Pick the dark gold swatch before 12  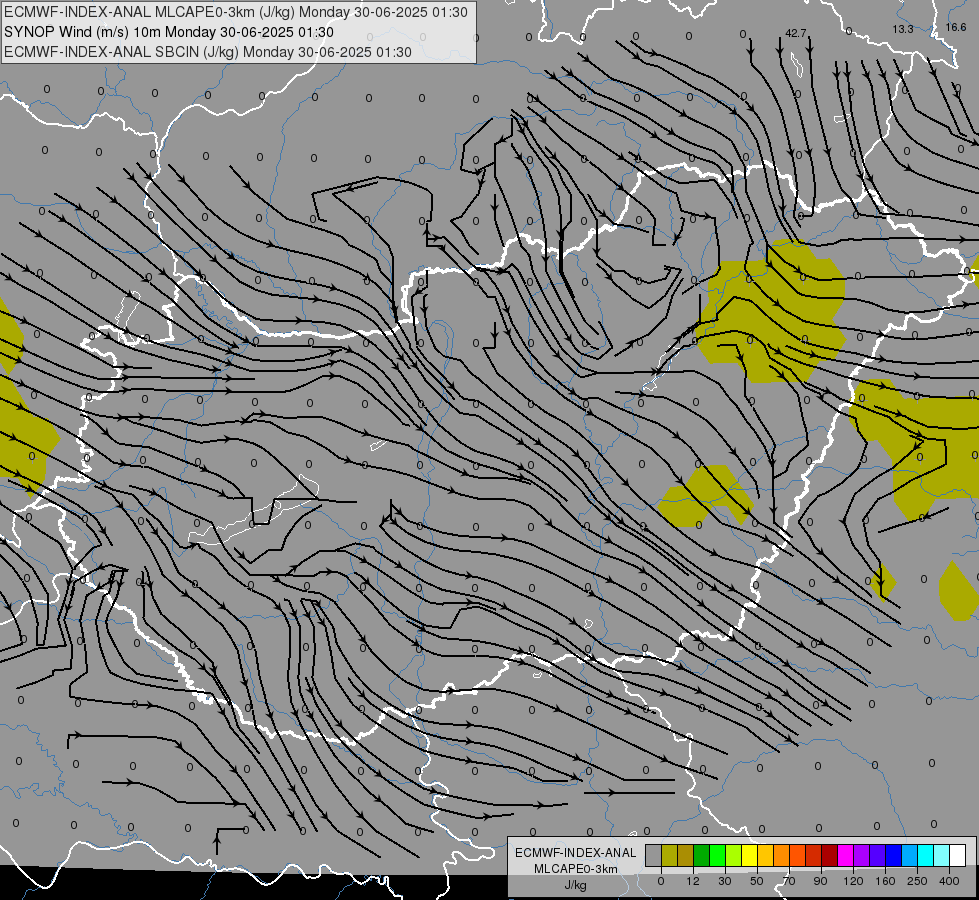tap(686, 855)
